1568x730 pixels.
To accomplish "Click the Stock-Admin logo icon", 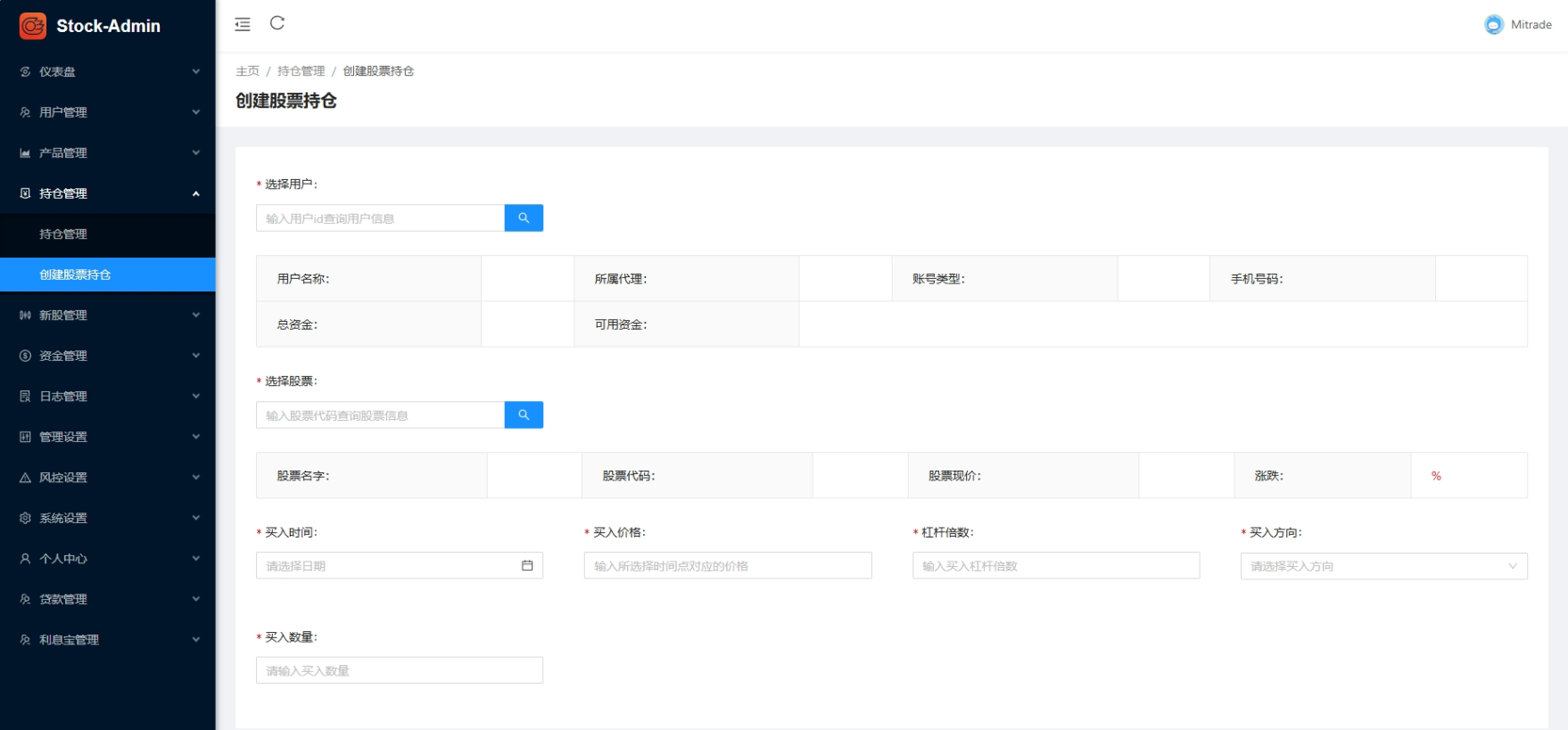I will click(33, 26).
